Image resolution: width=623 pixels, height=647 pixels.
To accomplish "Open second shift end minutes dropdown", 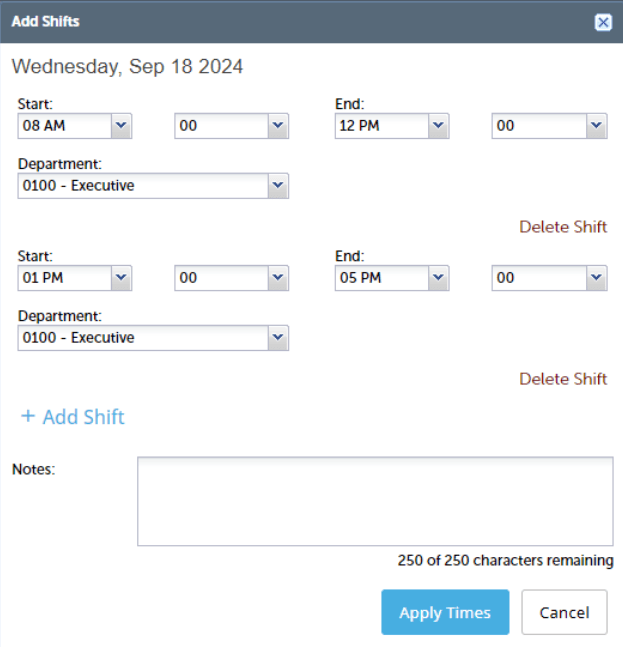I will [596, 278].
